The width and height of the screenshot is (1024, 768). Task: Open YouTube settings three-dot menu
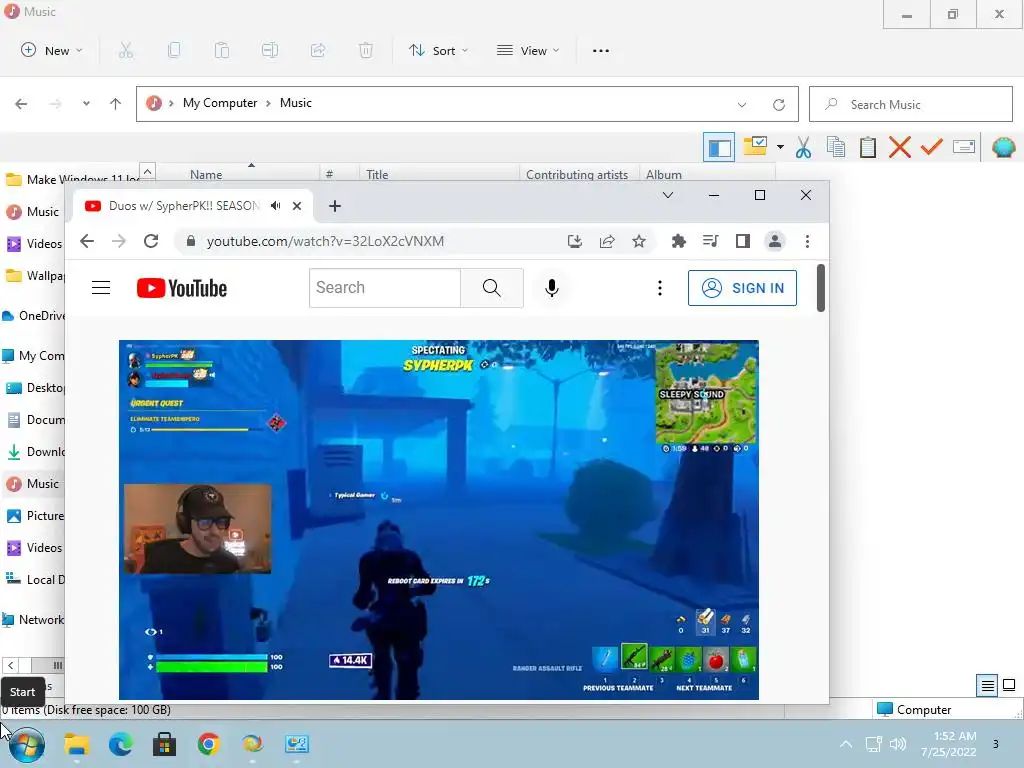[x=660, y=288]
